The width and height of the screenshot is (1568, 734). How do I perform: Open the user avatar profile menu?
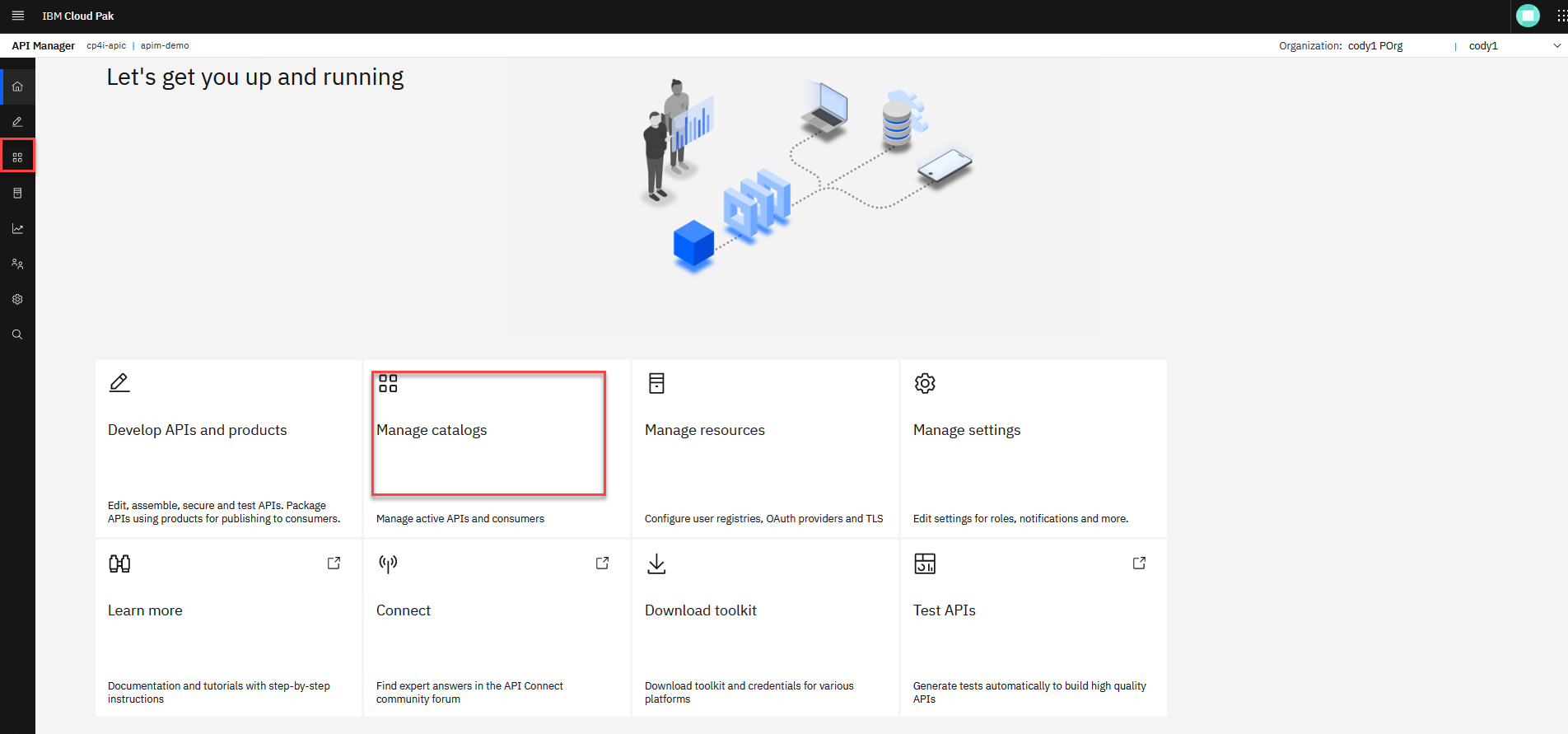(x=1528, y=16)
